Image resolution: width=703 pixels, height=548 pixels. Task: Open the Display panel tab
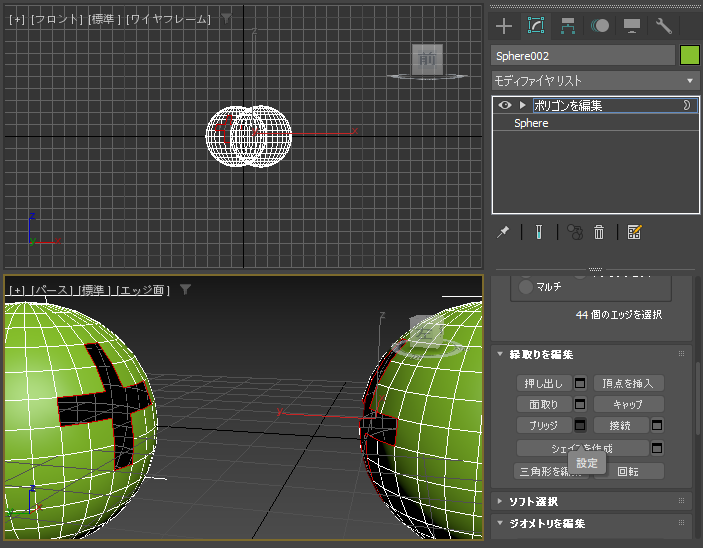coord(632,26)
